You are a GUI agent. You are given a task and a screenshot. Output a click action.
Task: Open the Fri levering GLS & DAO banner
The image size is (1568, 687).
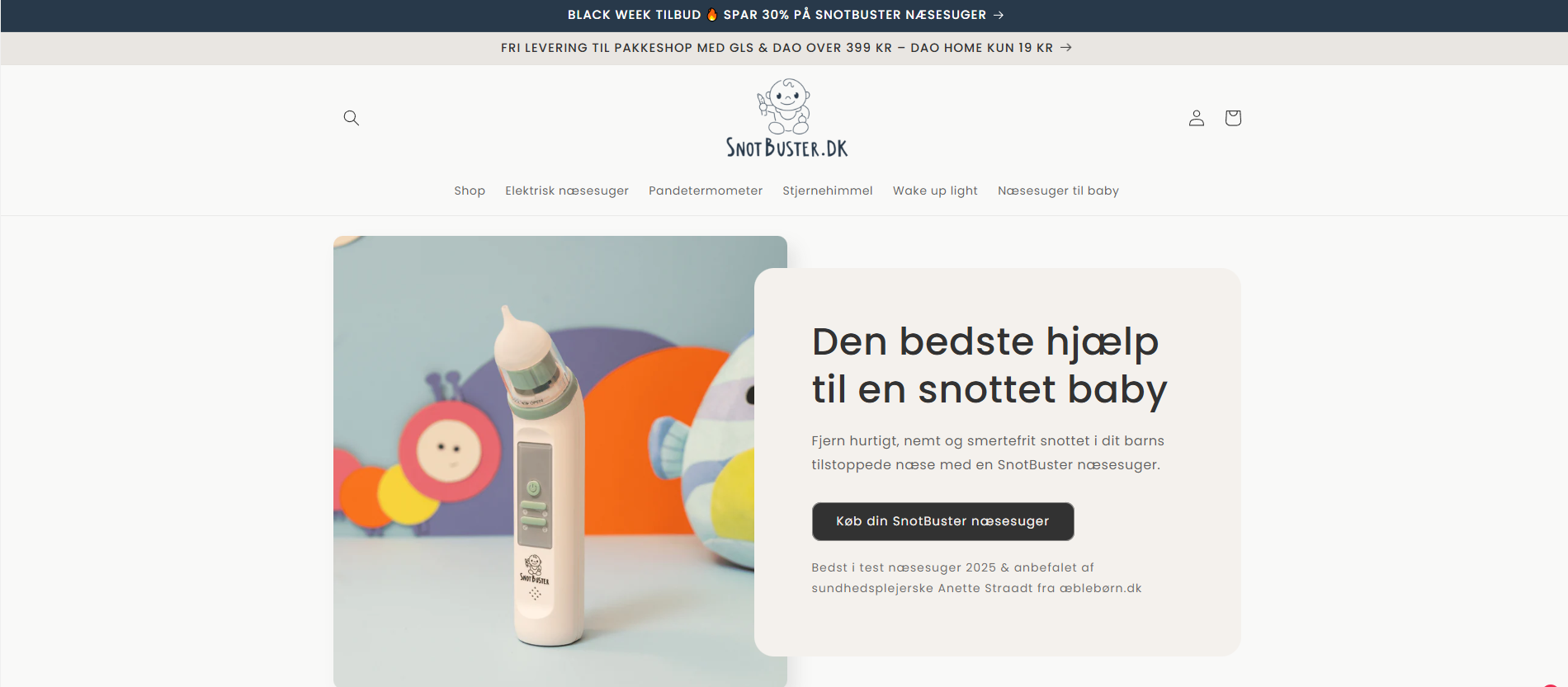click(x=786, y=48)
